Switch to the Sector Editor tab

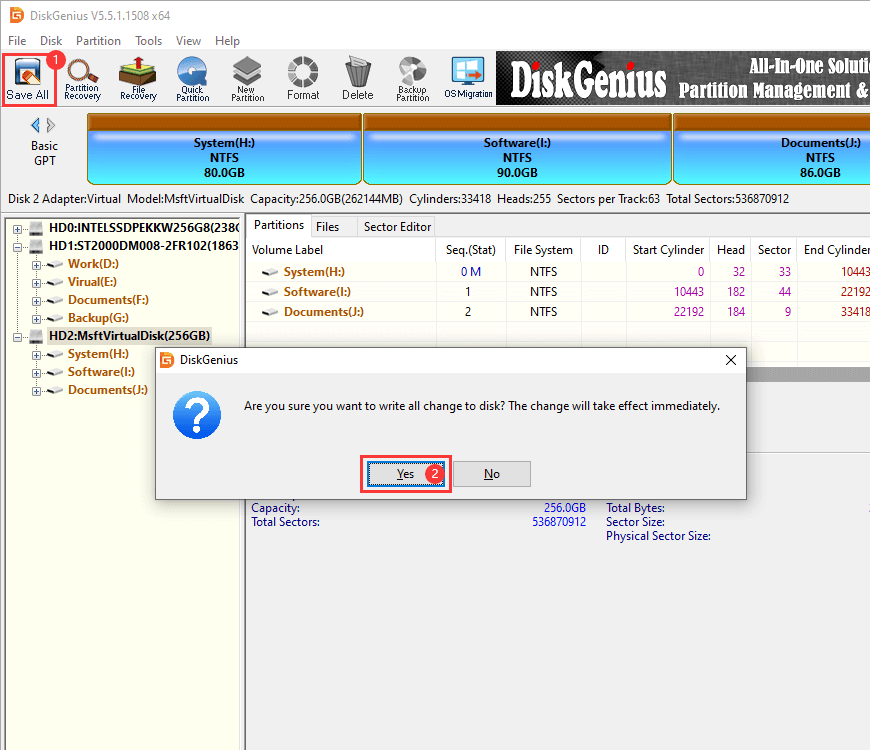click(x=397, y=227)
